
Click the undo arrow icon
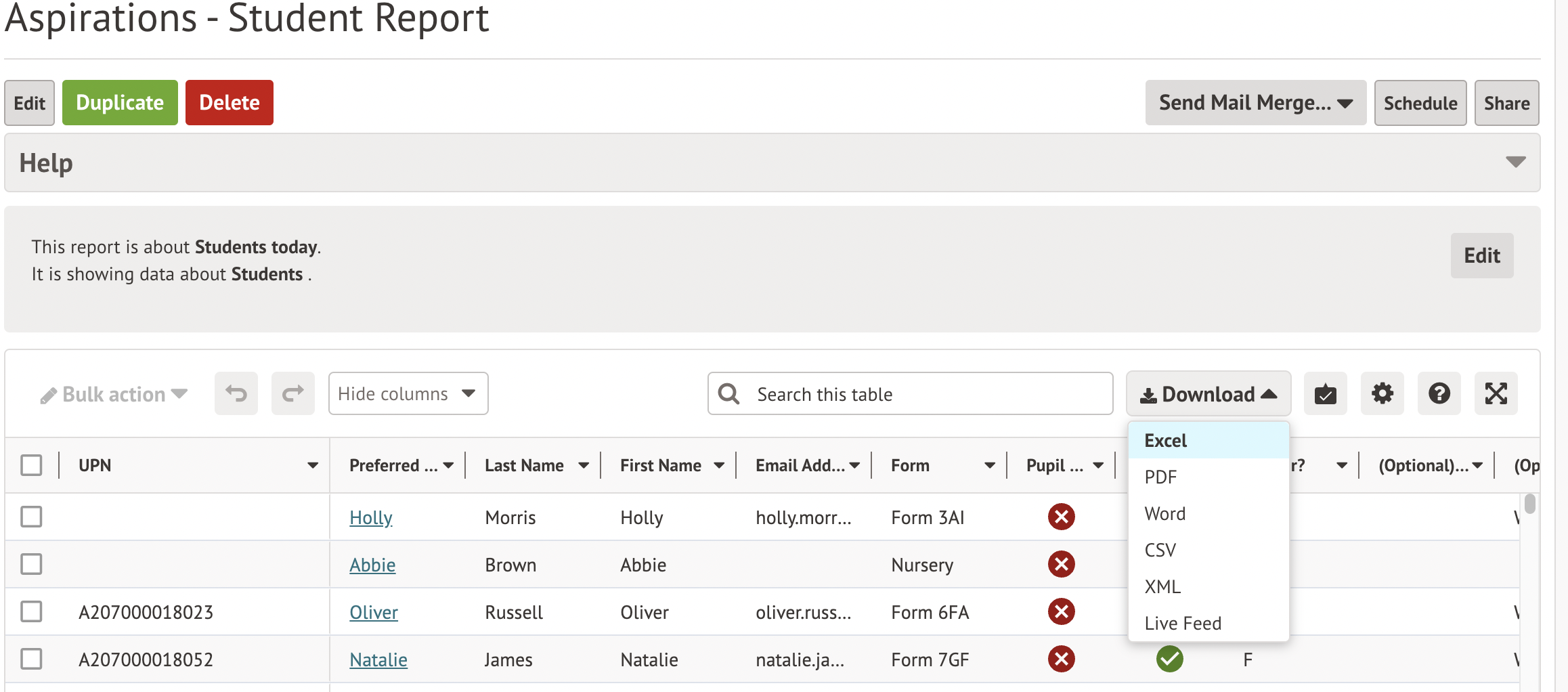click(x=236, y=393)
